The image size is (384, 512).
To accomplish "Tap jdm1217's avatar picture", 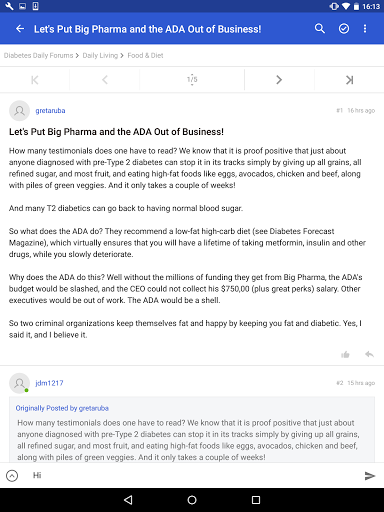I will 19,383.
